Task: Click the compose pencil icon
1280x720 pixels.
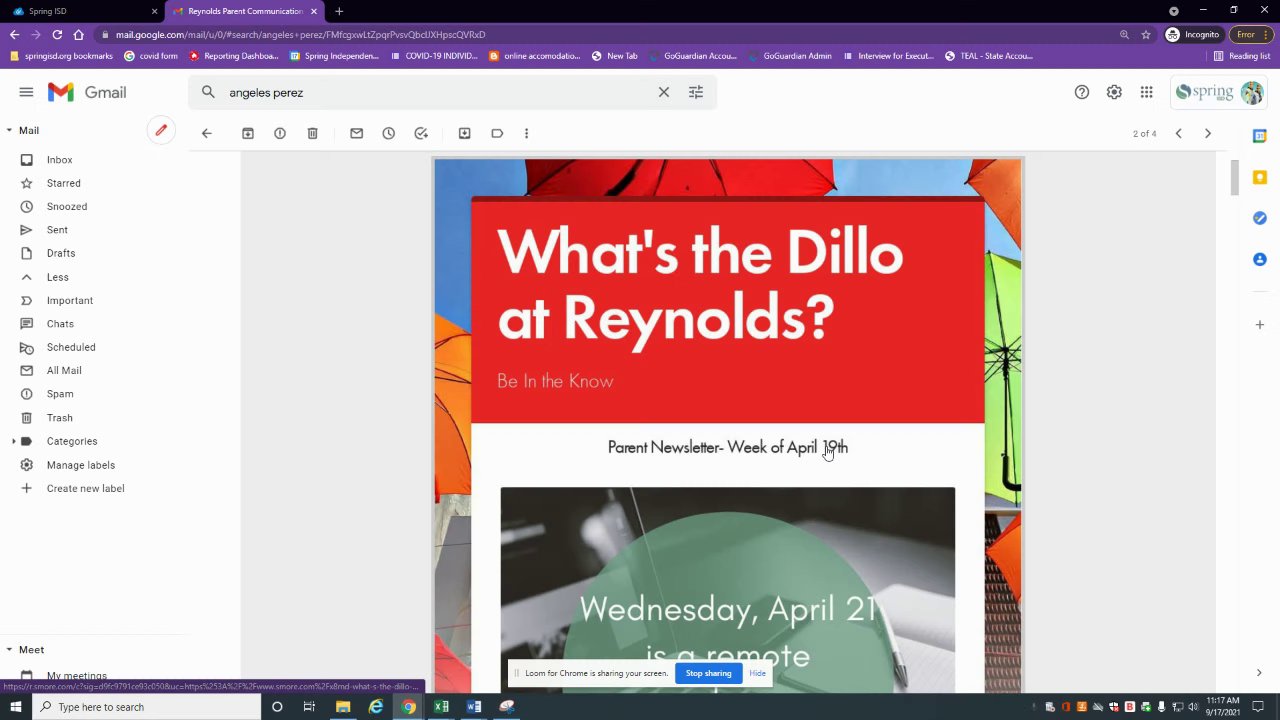Action: coord(161,131)
